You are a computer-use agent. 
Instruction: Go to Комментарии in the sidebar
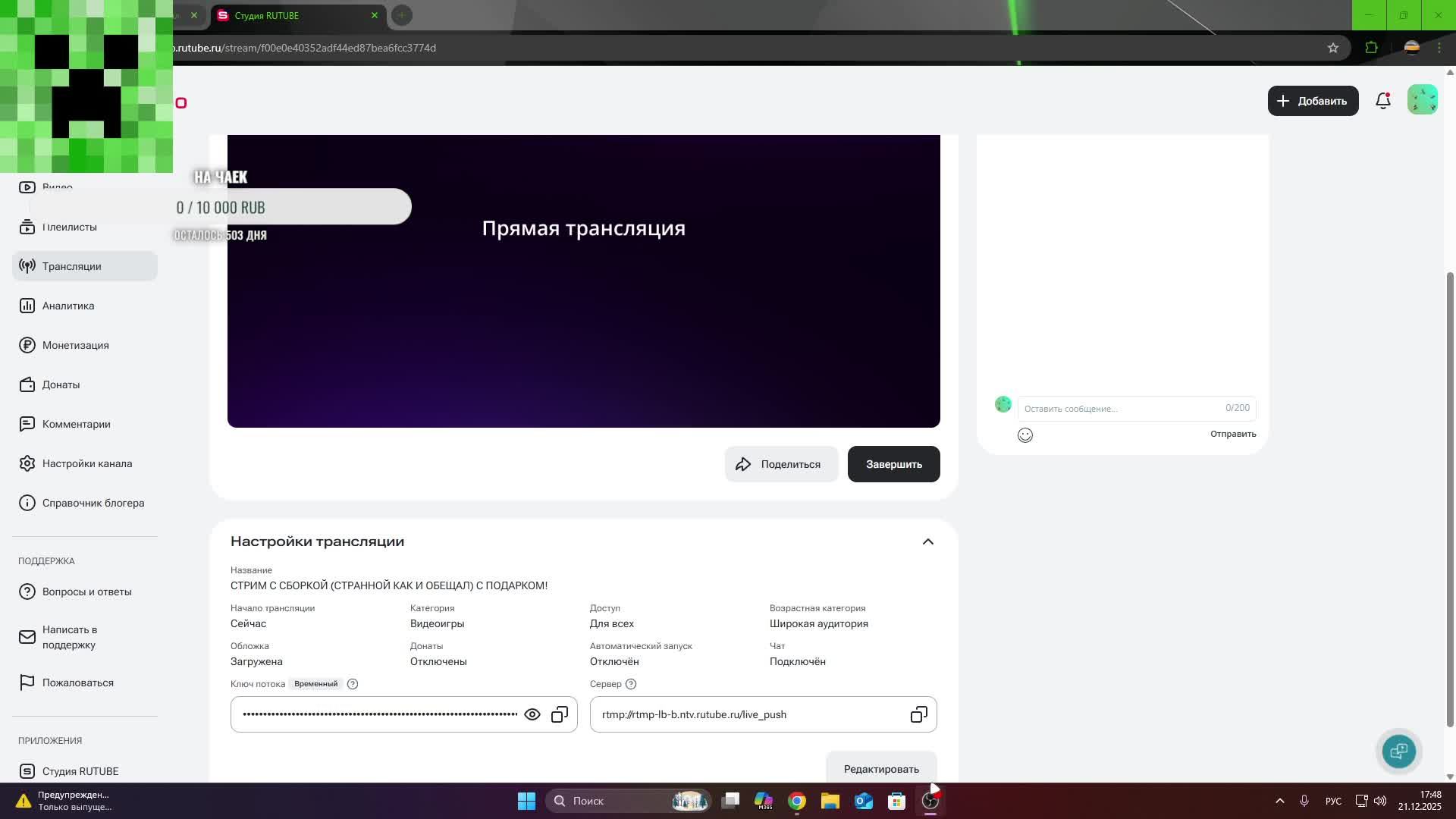[x=77, y=424]
